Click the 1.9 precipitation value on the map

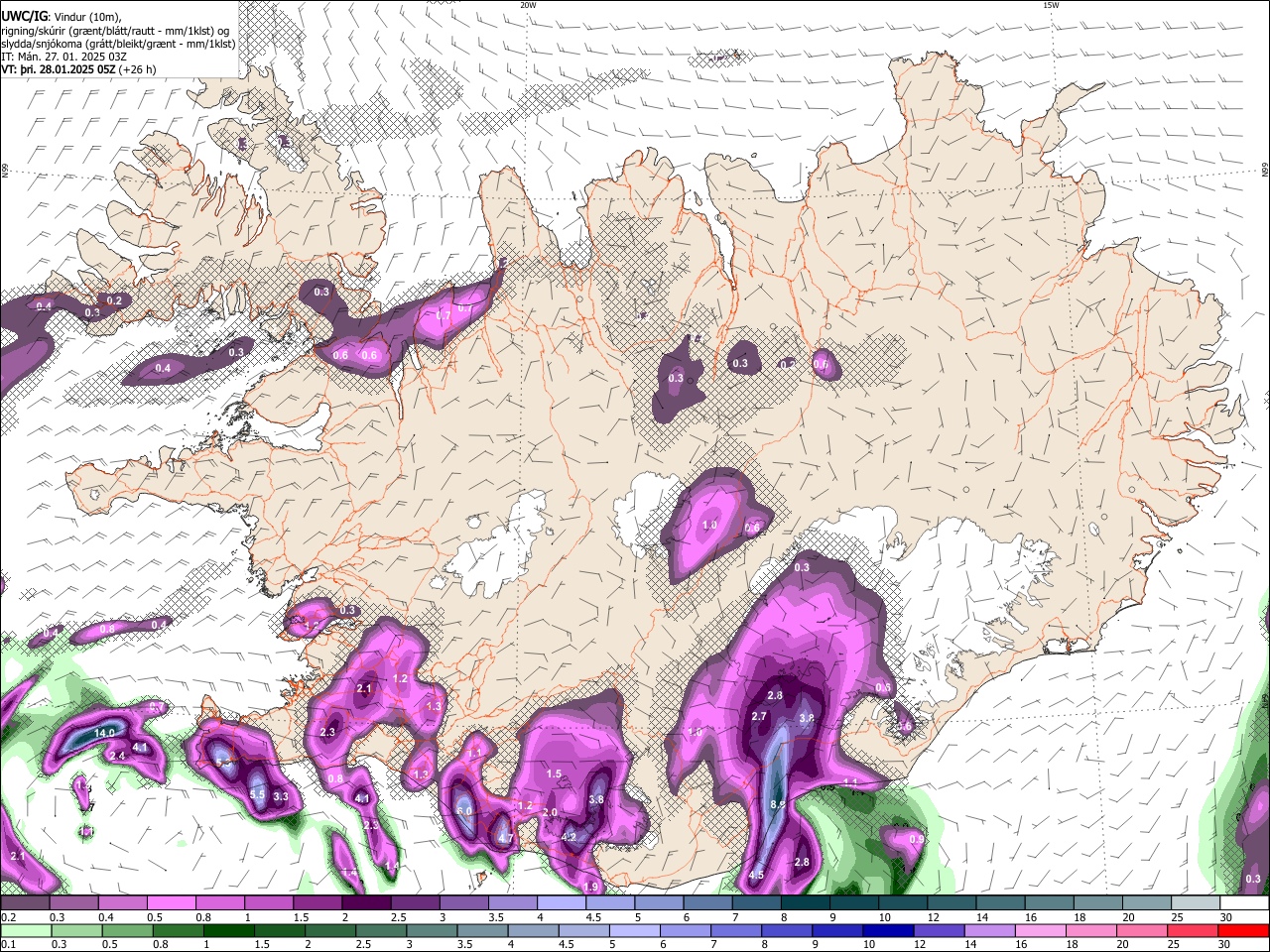592,887
